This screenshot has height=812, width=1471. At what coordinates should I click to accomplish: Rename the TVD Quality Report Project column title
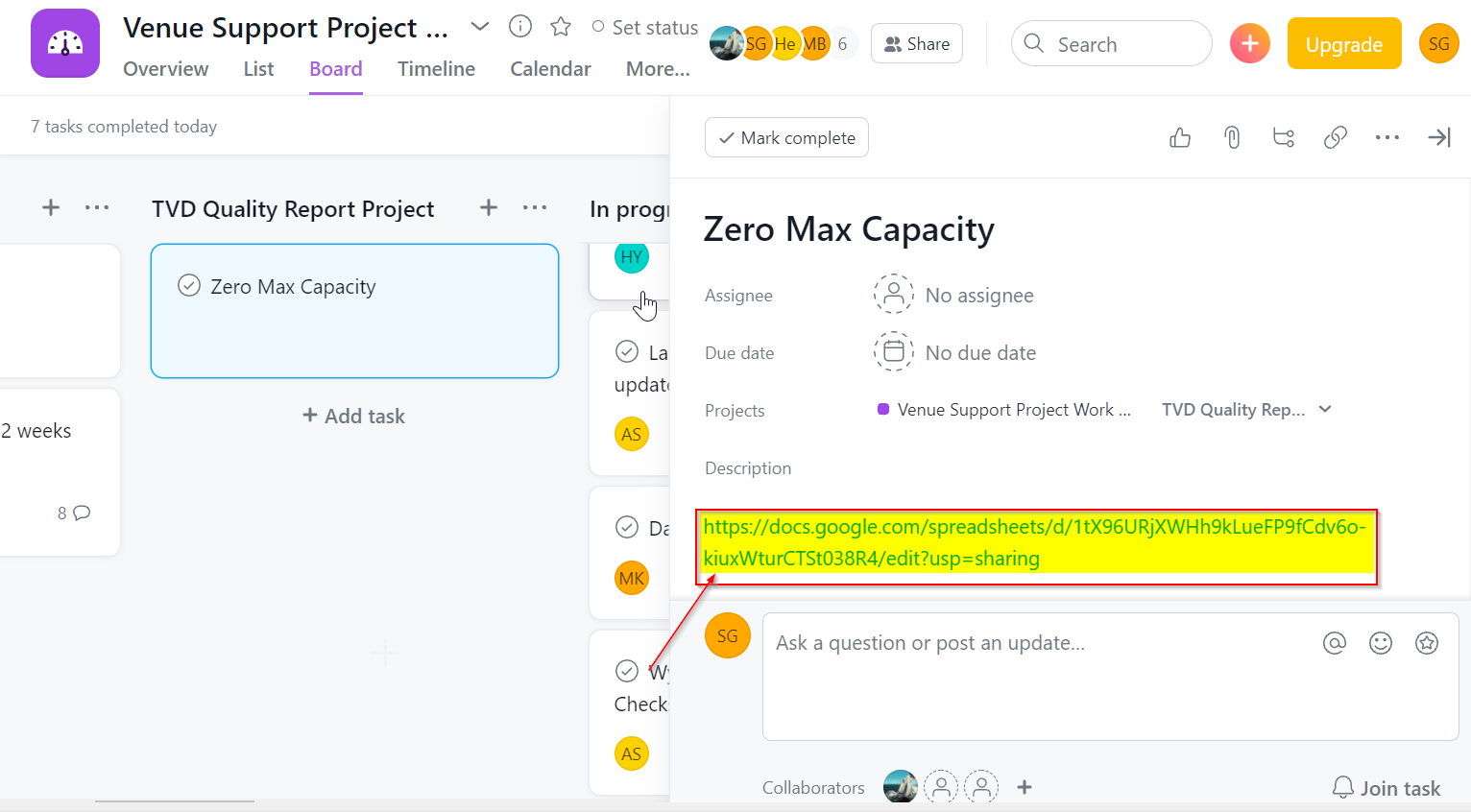coord(293,208)
